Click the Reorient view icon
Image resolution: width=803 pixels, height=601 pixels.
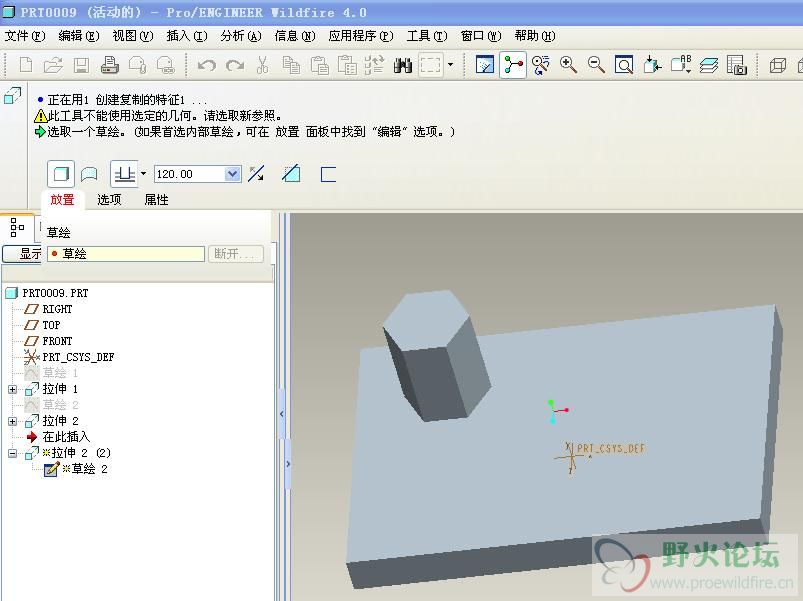pos(652,65)
